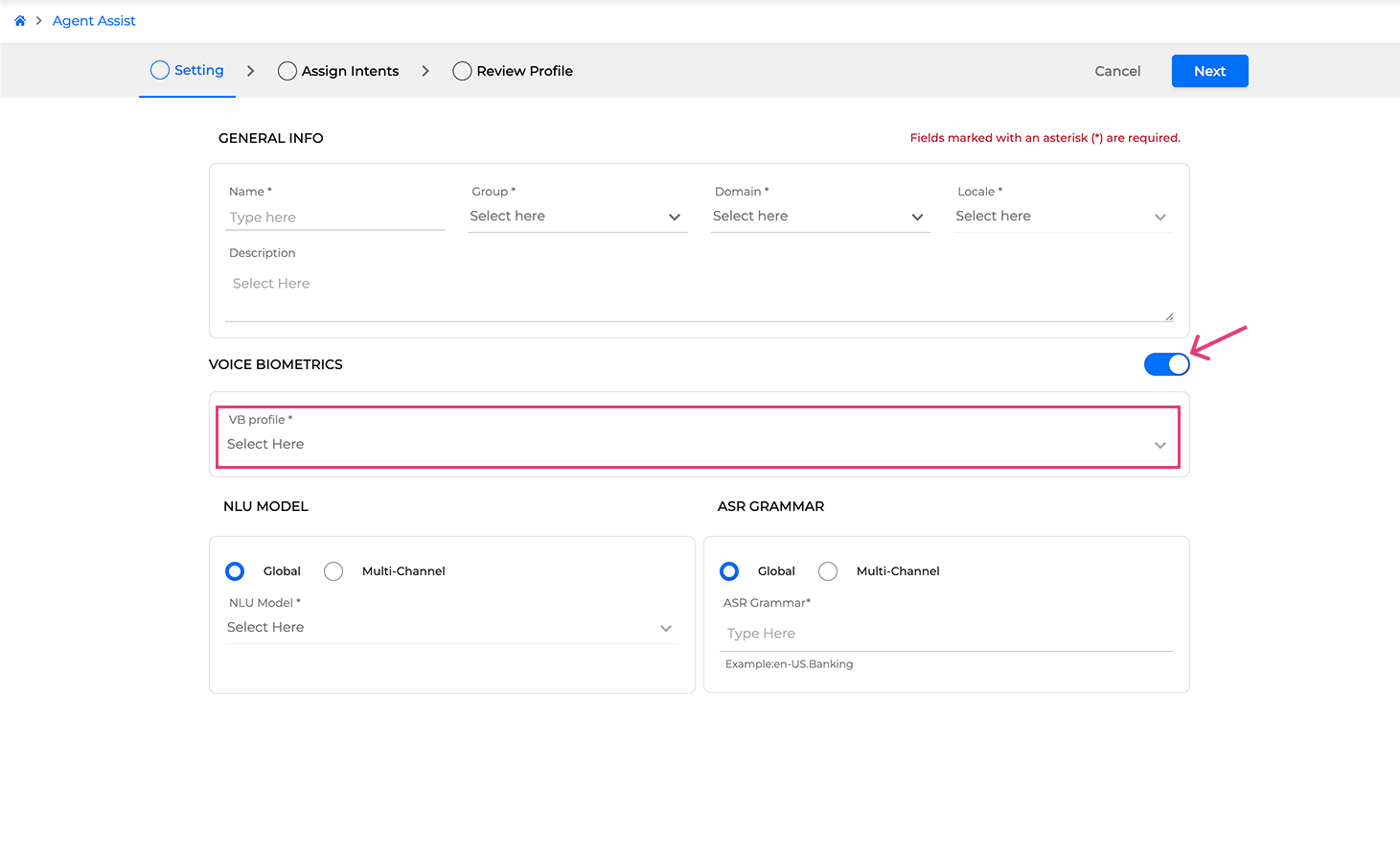The height and width of the screenshot is (858, 1400).
Task: Click the home icon in breadcrumb
Action: pyautogui.click(x=20, y=21)
